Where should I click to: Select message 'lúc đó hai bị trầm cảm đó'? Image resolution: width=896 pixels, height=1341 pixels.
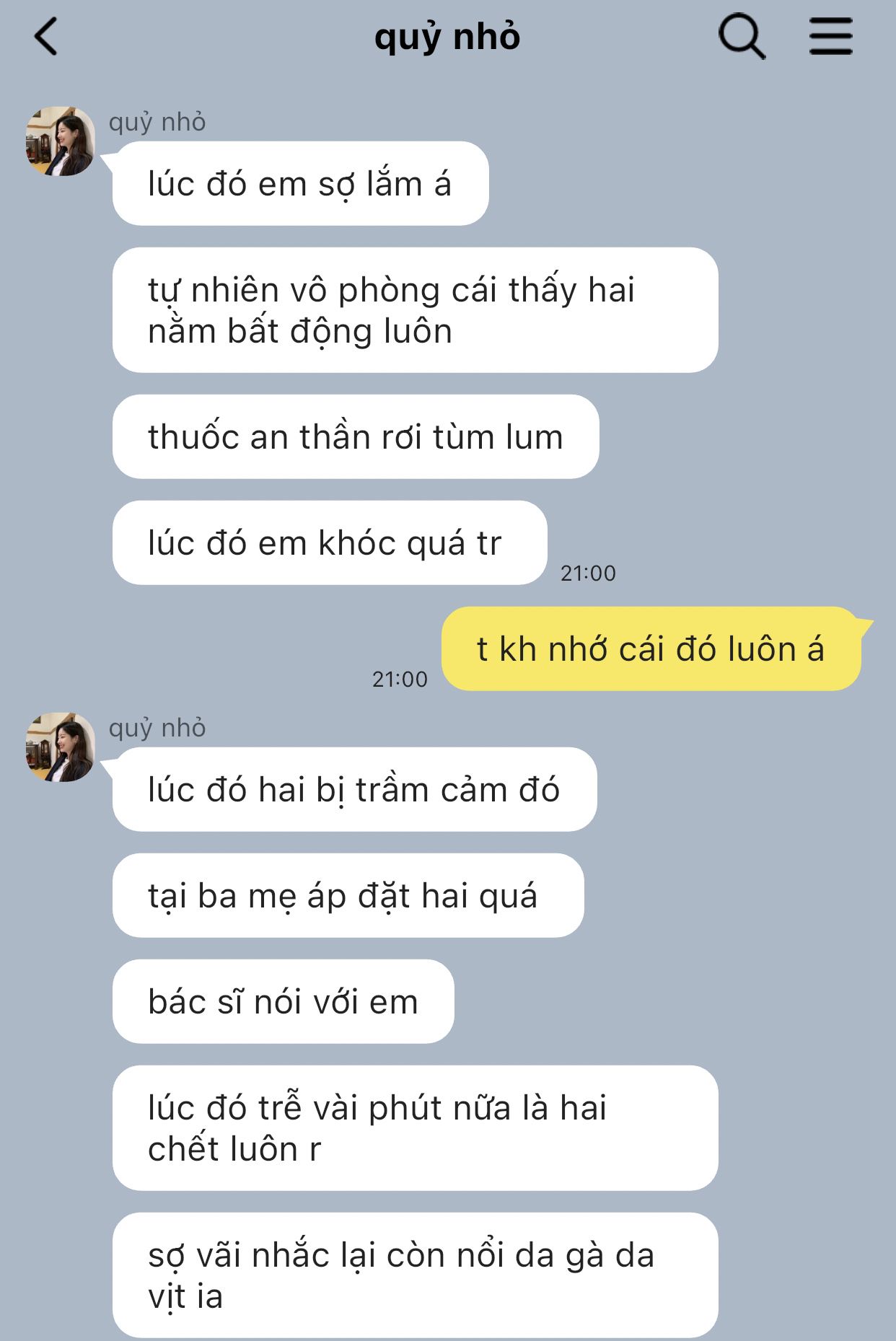pyautogui.click(x=354, y=789)
